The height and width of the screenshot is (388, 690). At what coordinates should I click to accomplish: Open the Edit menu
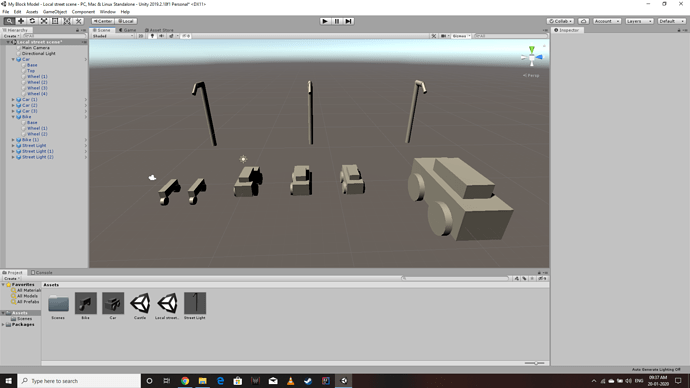[x=18, y=12]
